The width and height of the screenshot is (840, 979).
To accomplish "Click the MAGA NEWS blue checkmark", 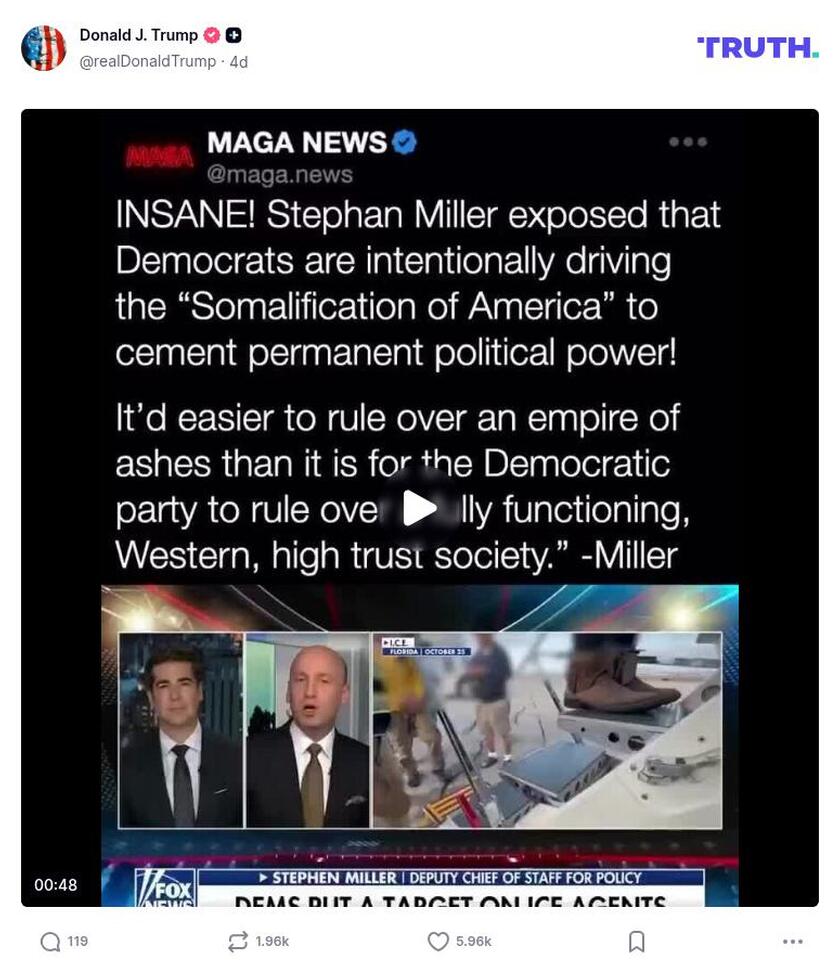I will [x=405, y=142].
